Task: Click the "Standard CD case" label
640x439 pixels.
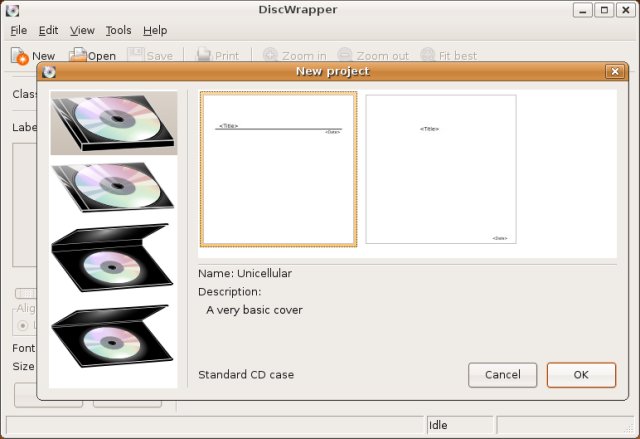Action: click(x=246, y=375)
